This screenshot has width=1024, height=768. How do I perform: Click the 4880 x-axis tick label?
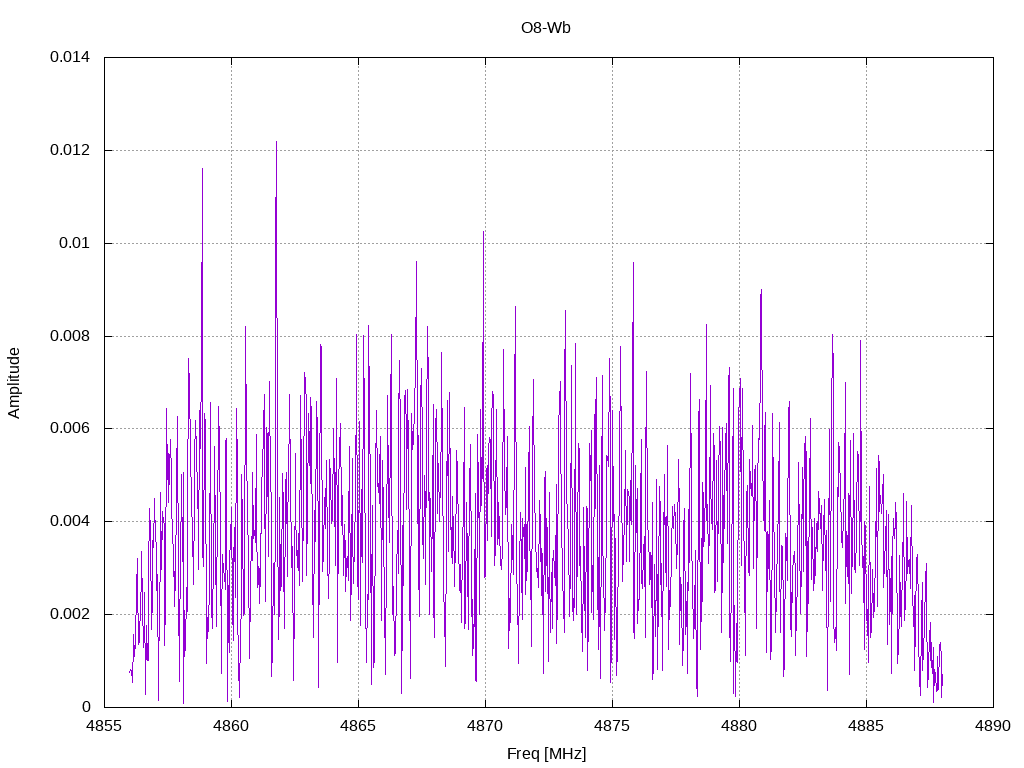(x=739, y=726)
